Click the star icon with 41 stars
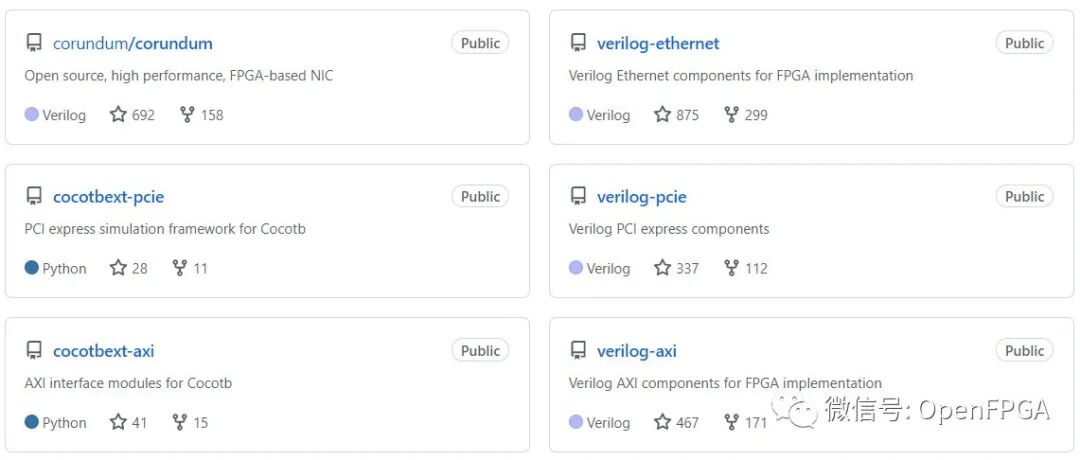The width and height of the screenshot is (1080, 460). [118, 422]
